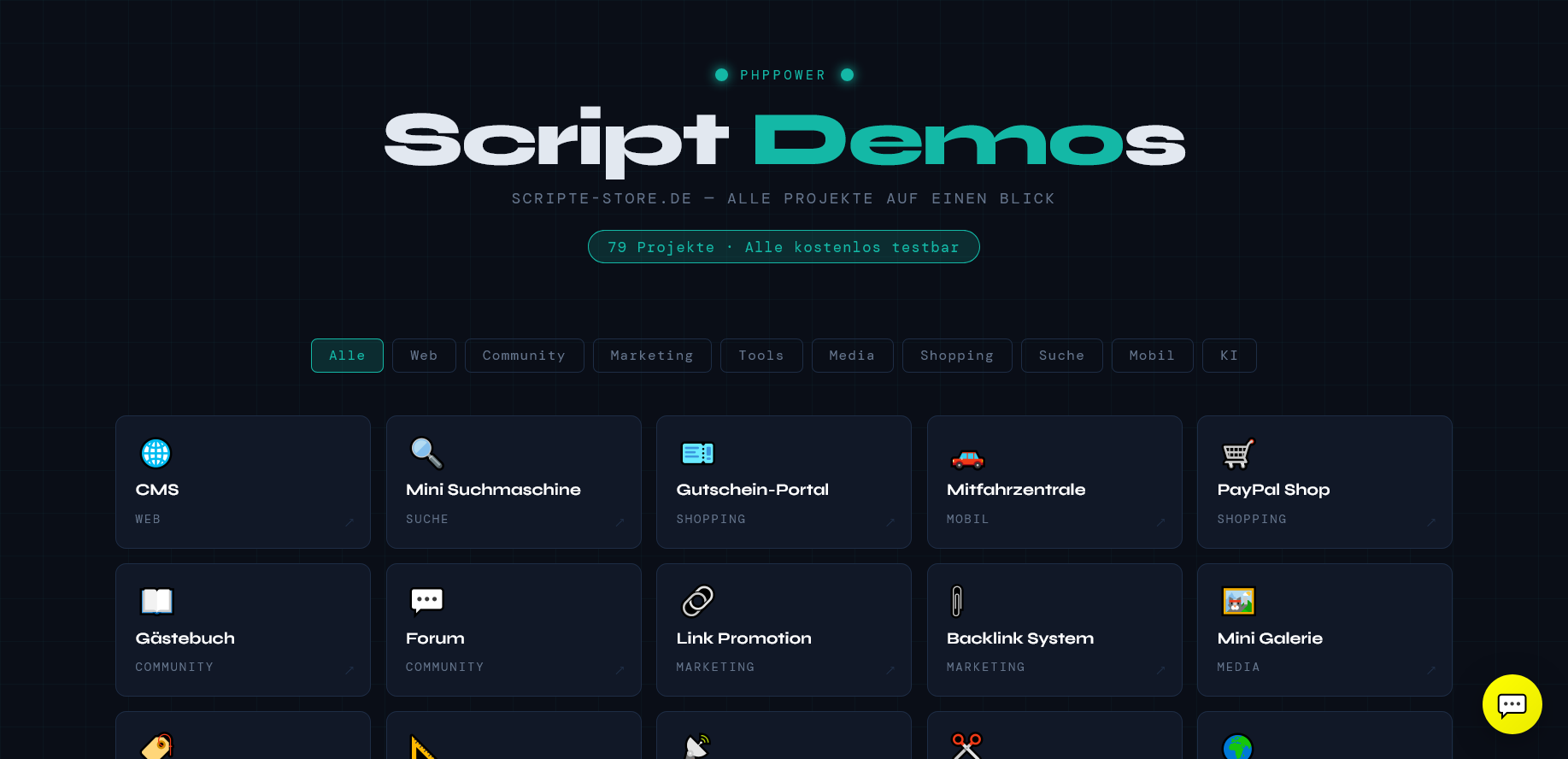Click the SUCHE label under Mini Suchmaschine
The height and width of the screenshot is (759, 1568).
pos(427,519)
